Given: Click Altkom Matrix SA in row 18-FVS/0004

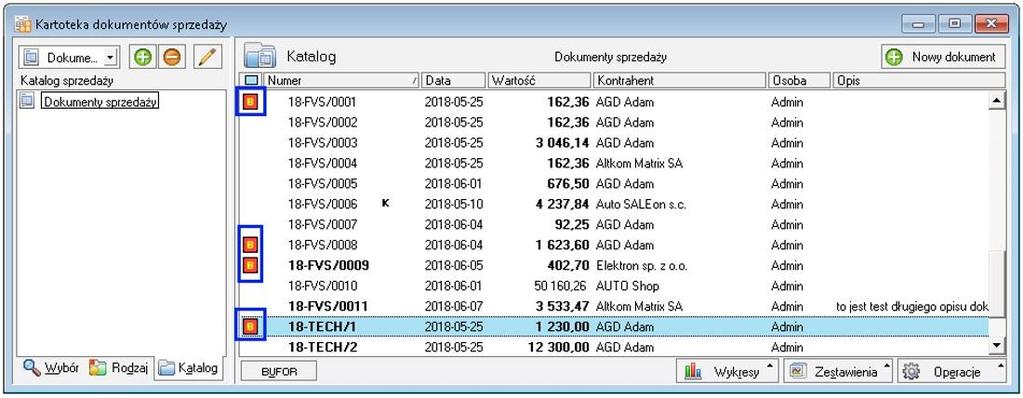Looking at the screenshot, I should coord(639,163).
